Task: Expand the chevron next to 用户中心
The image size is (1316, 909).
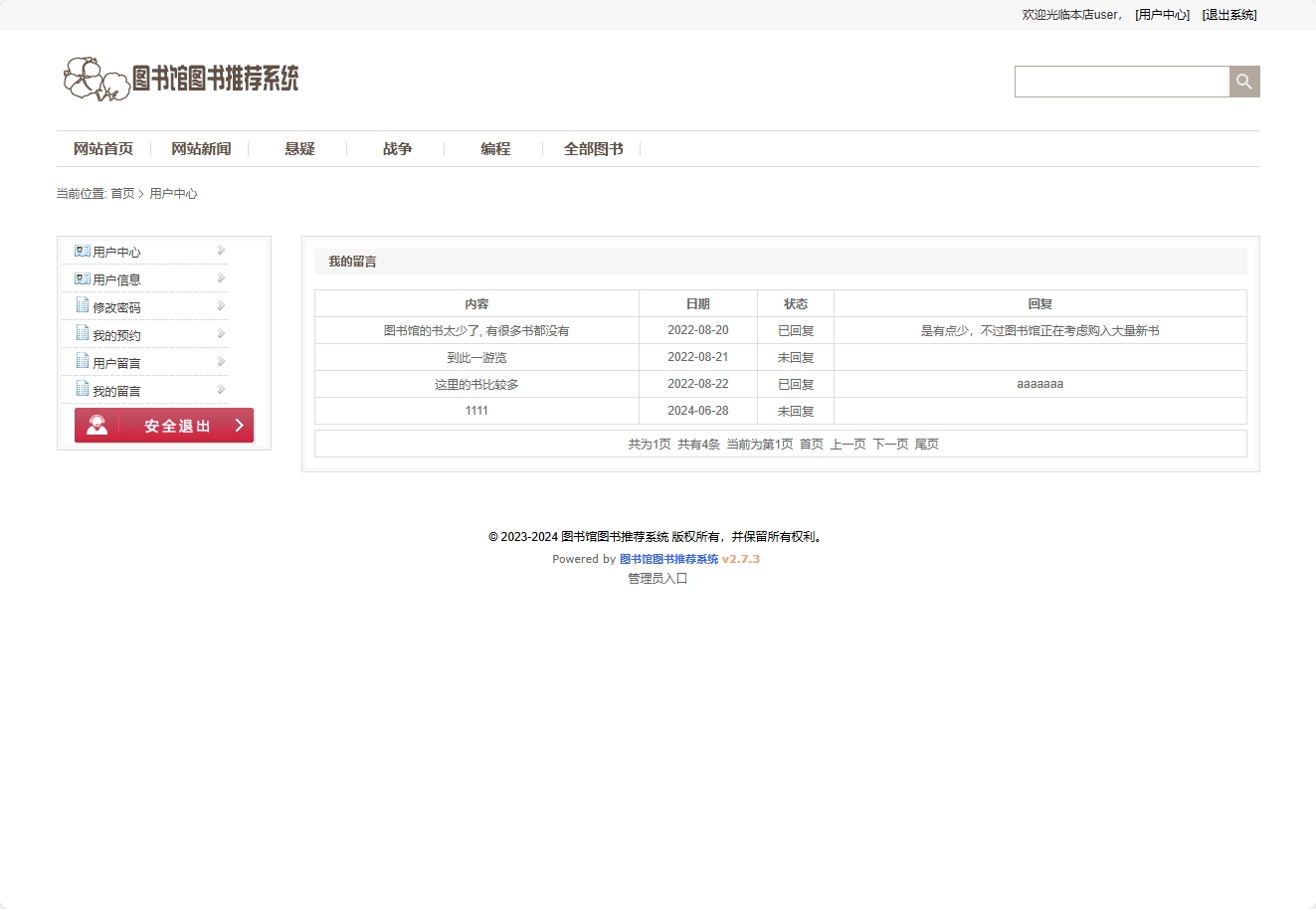Action: [x=220, y=250]
